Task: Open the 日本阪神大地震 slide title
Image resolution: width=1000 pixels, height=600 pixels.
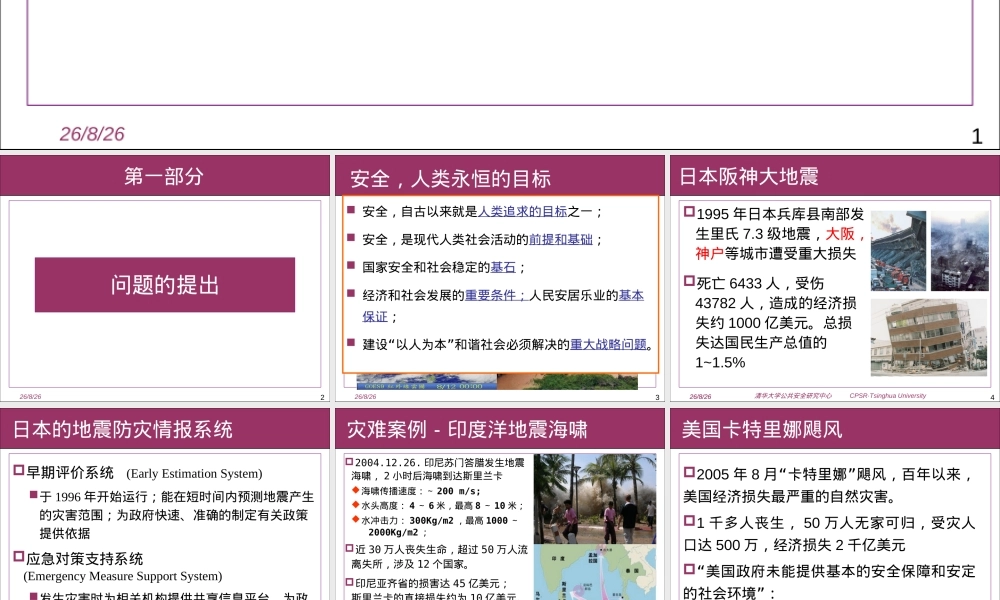Action: pyautogui.click(x=748, y=176)
